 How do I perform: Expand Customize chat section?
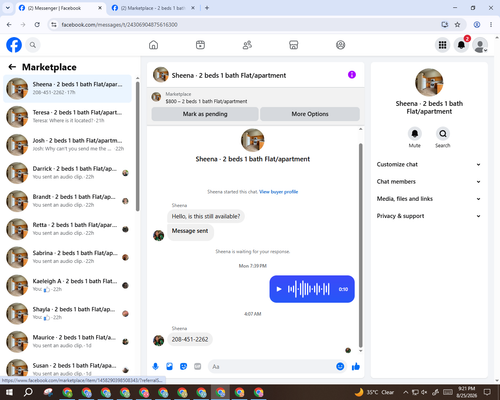tap(429, 164)
